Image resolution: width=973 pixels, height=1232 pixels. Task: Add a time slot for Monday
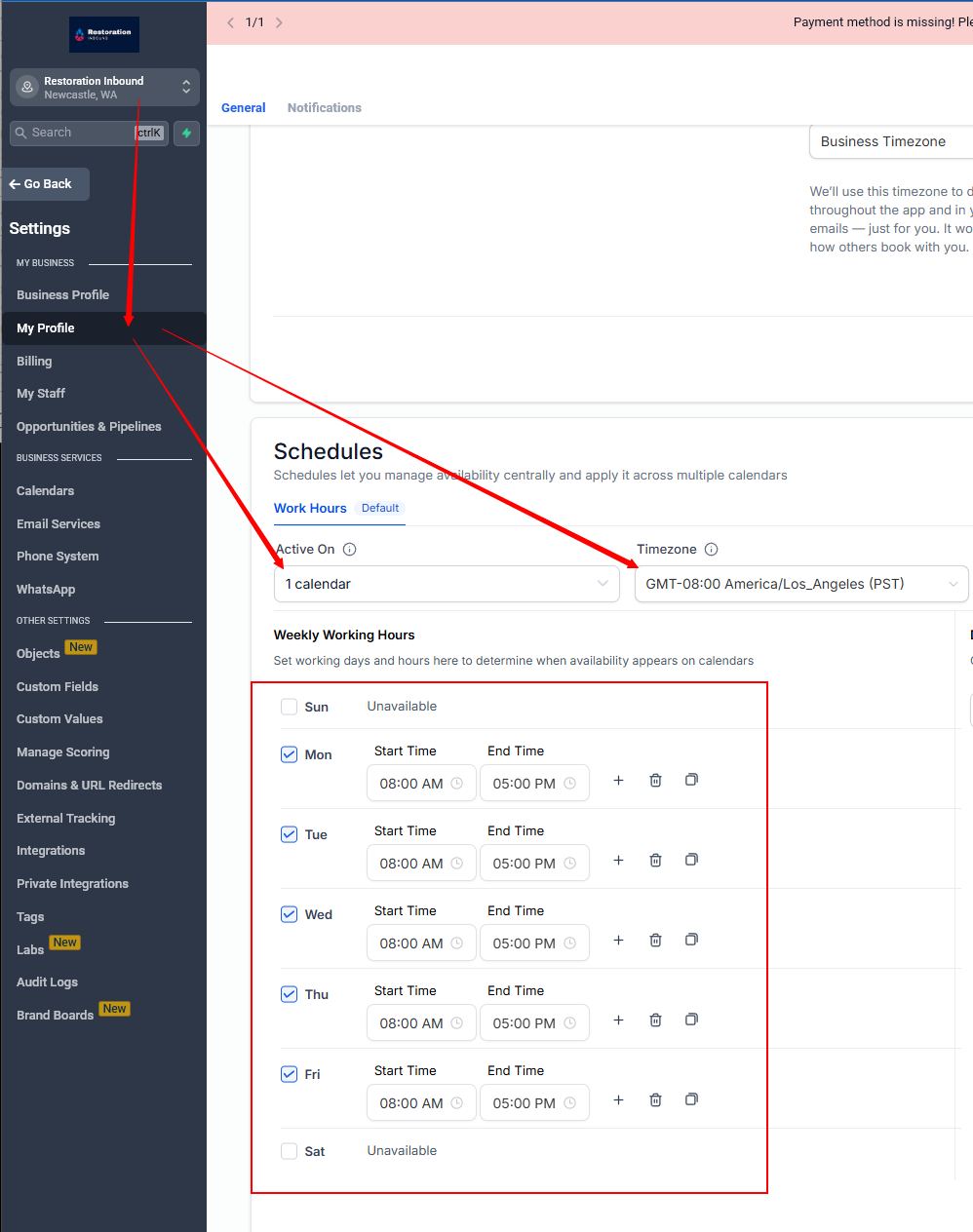(x=618, y=781)
